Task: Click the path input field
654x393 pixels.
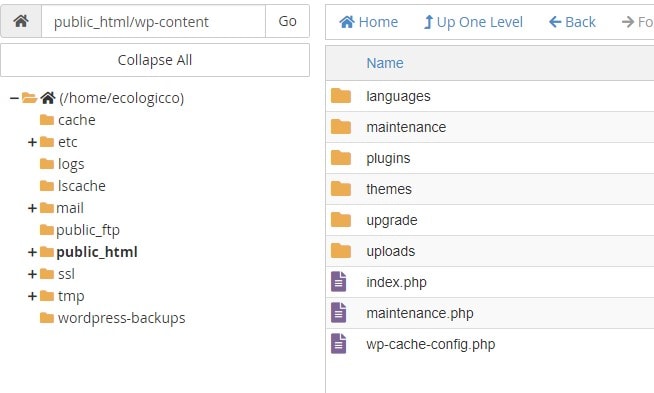Action: [x=153, y=21]
